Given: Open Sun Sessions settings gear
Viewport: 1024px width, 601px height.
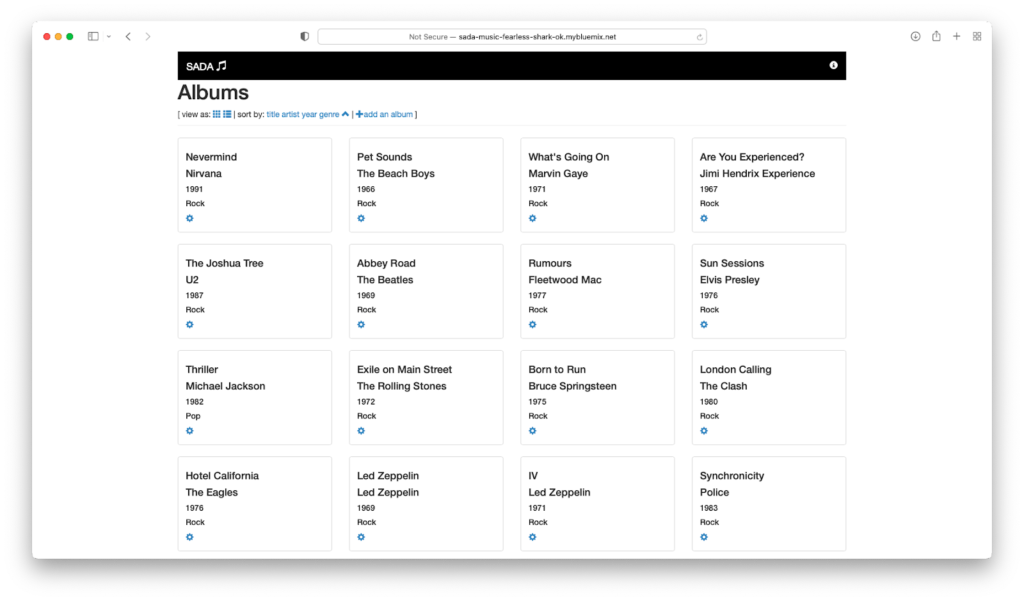Looking at the screenshot, I should (704, 325).
